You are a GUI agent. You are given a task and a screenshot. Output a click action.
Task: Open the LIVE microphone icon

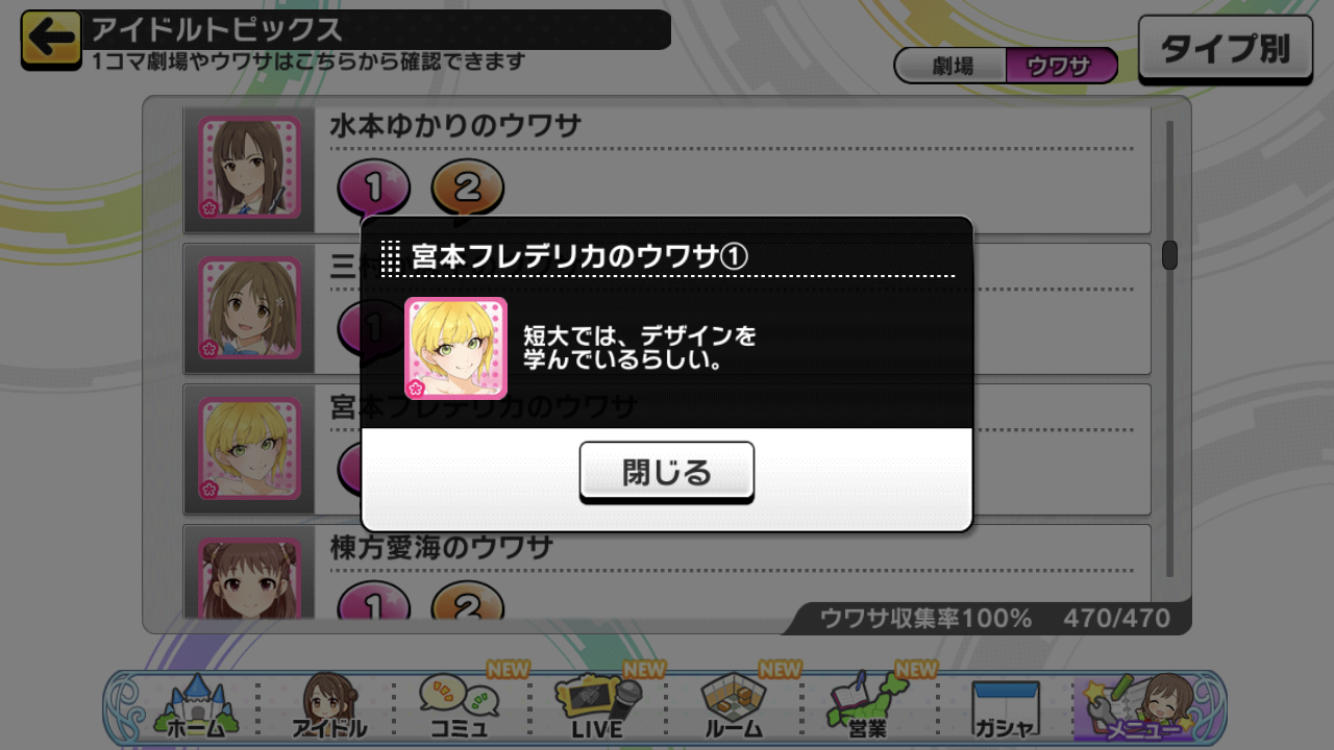(597, 706)
